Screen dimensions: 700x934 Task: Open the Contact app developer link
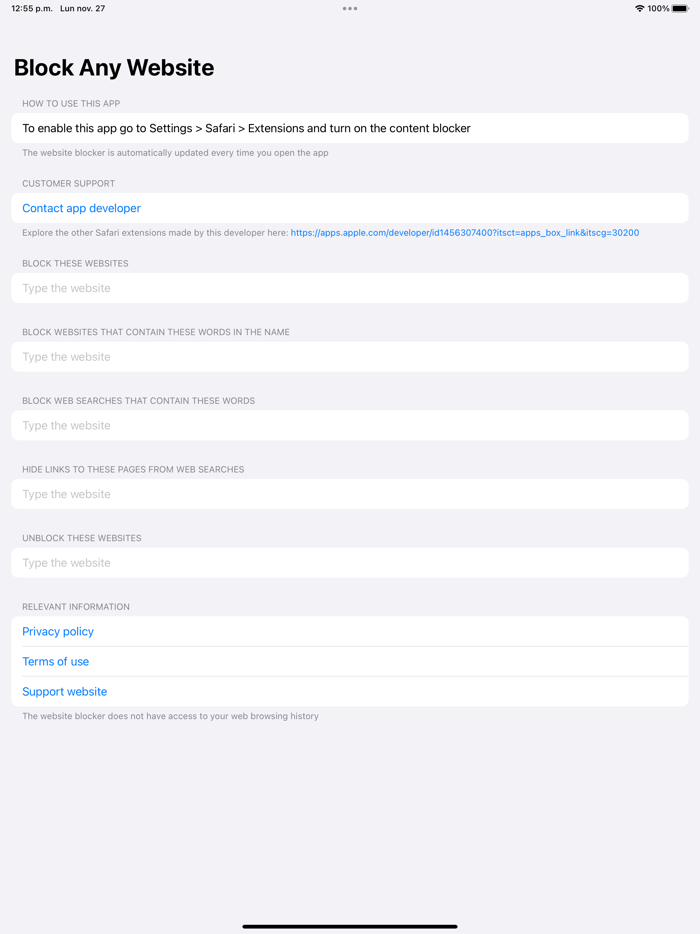pos(81,207)
